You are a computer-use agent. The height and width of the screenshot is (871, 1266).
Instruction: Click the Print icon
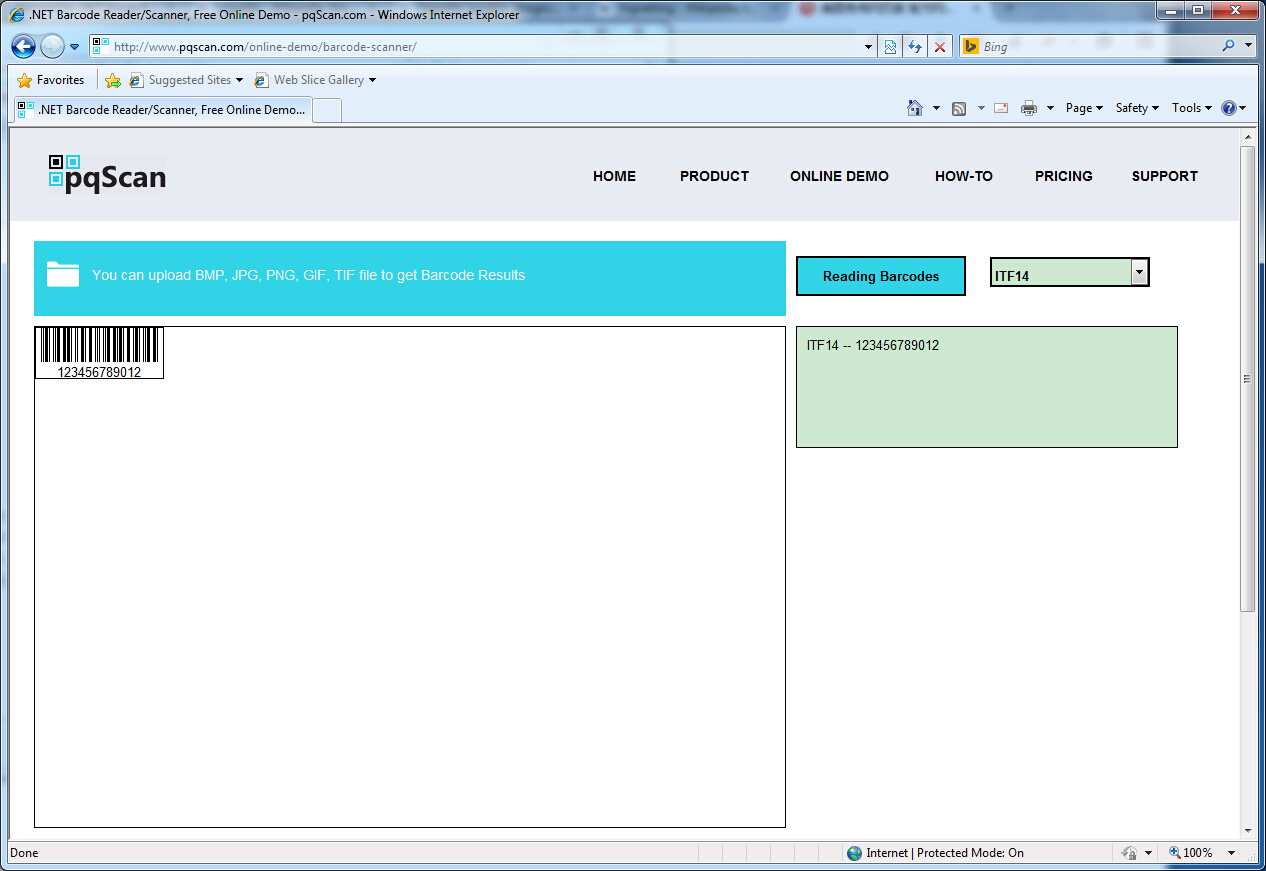pyautogui.click(x=1029, y=108)
